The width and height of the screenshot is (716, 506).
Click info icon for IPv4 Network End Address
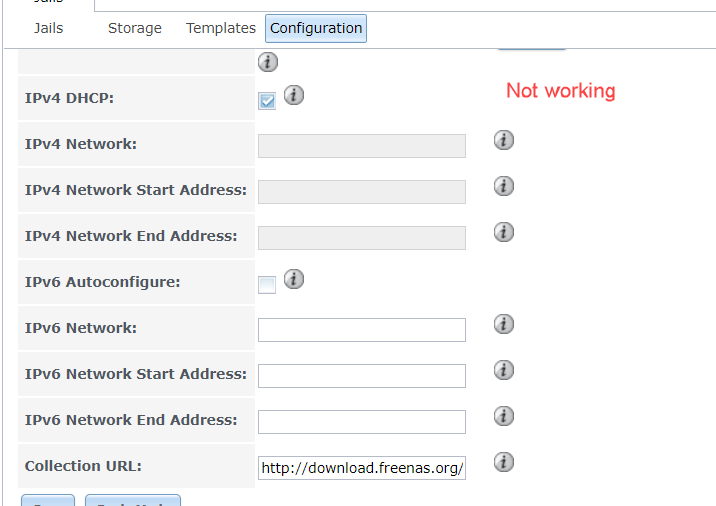[504, 232]
